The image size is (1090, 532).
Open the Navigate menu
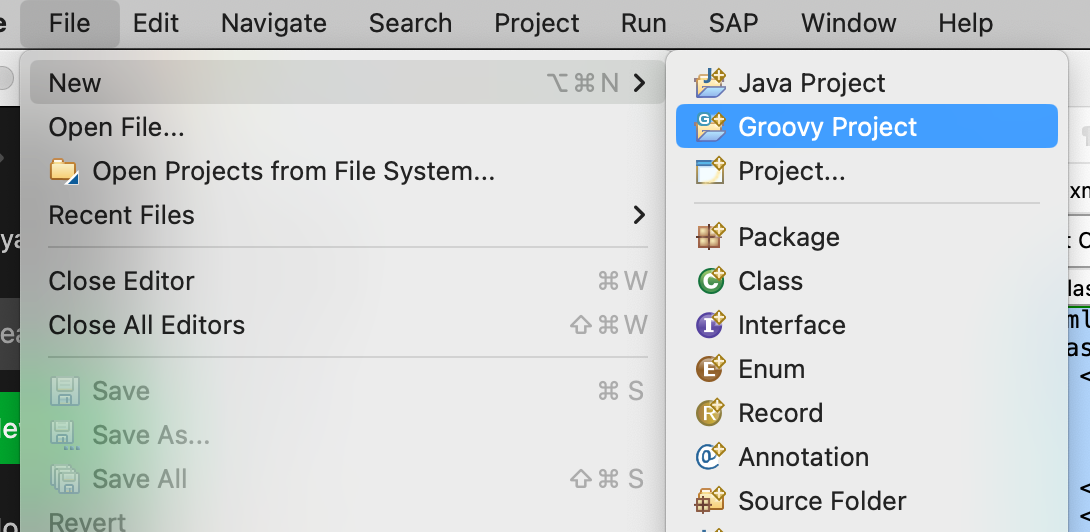pos(273,23)
